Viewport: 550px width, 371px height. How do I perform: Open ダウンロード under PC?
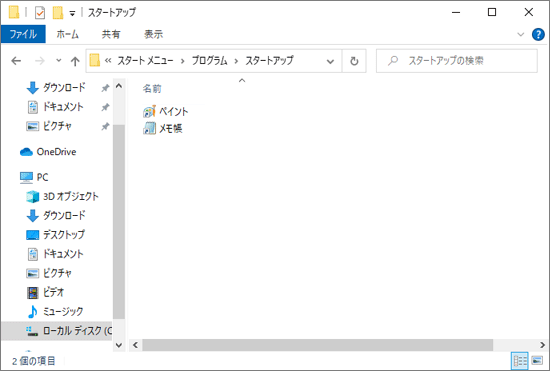[64, 215]
